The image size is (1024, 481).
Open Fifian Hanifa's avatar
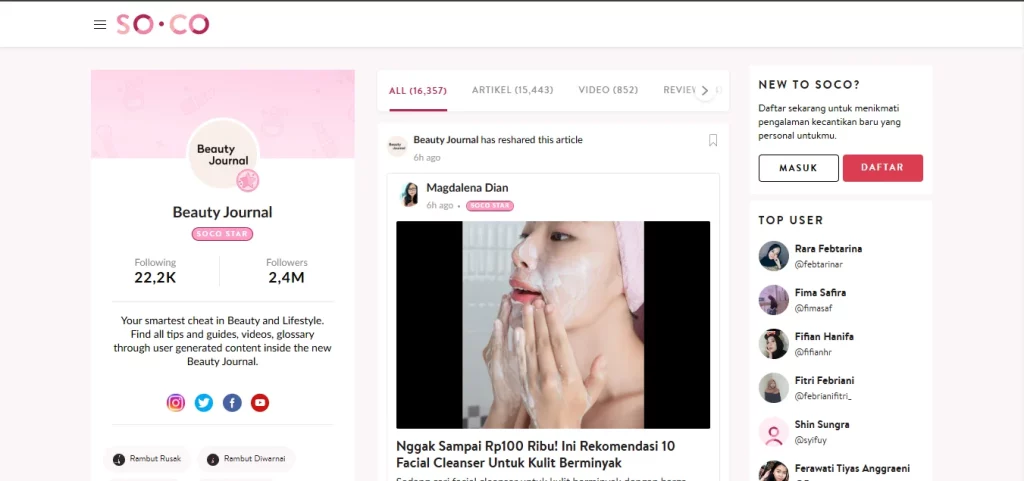coord(774,343)
